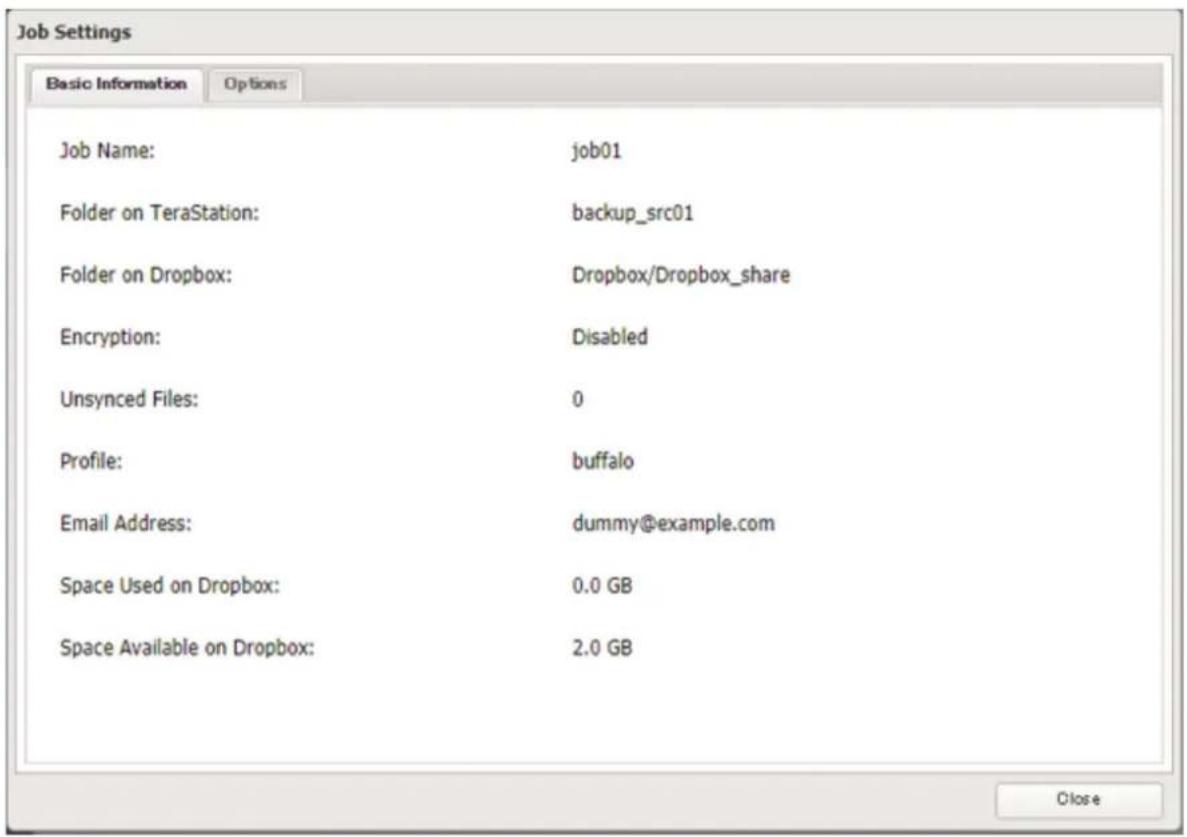Click the job name value job01
This screenshot has height=837, width=1187.
tap(597, 151)
